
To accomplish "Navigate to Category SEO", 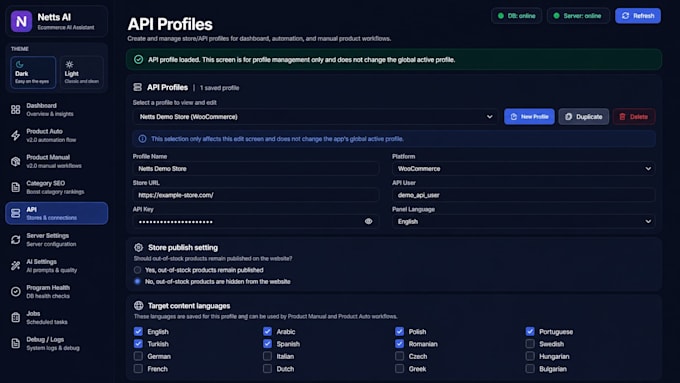I will 57,187.
